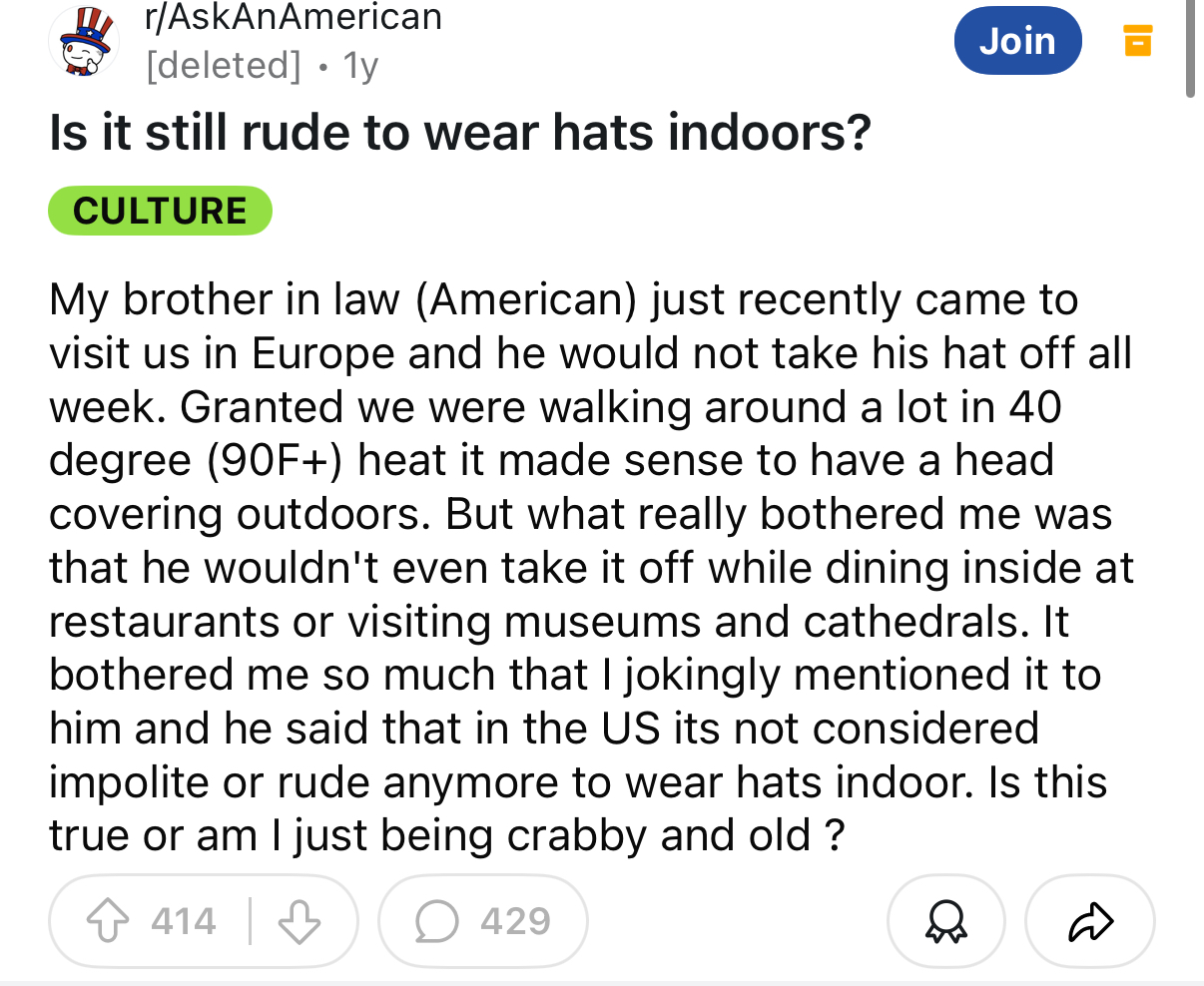The image size is (1204, 986).
Task: Click the share button outline
Action: (1089, 921)
